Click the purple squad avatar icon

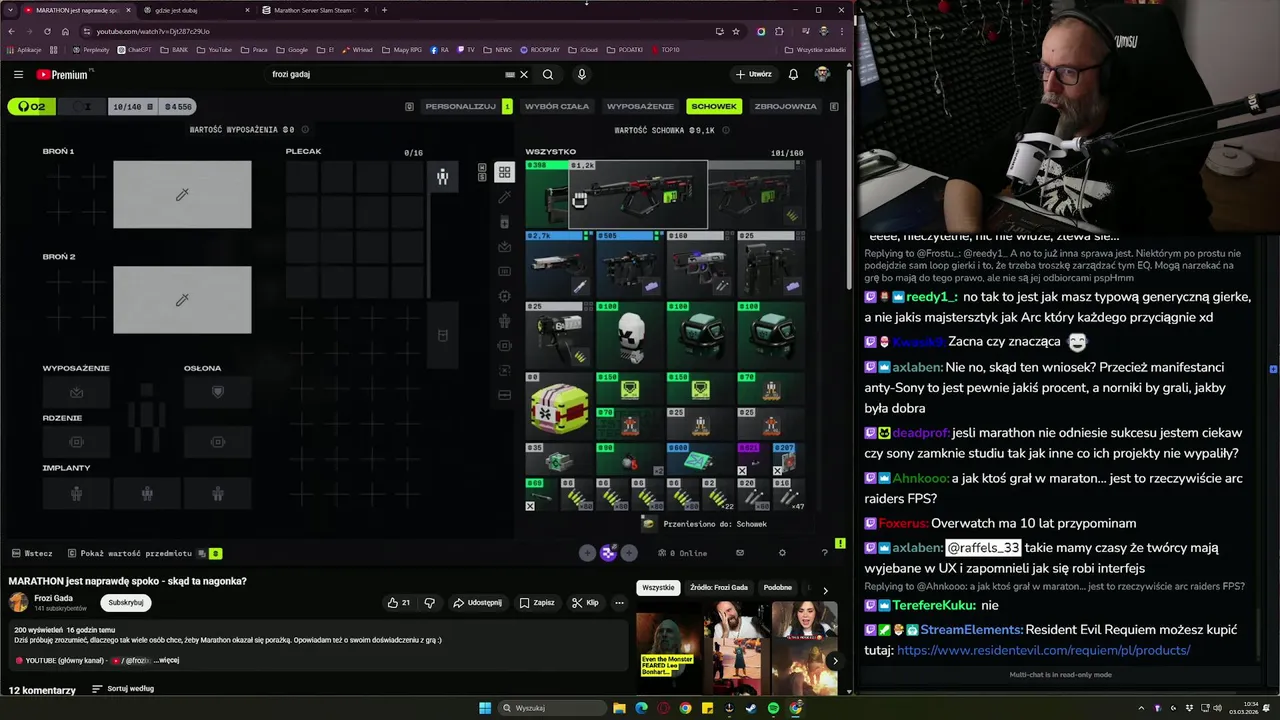coord(608,553)
